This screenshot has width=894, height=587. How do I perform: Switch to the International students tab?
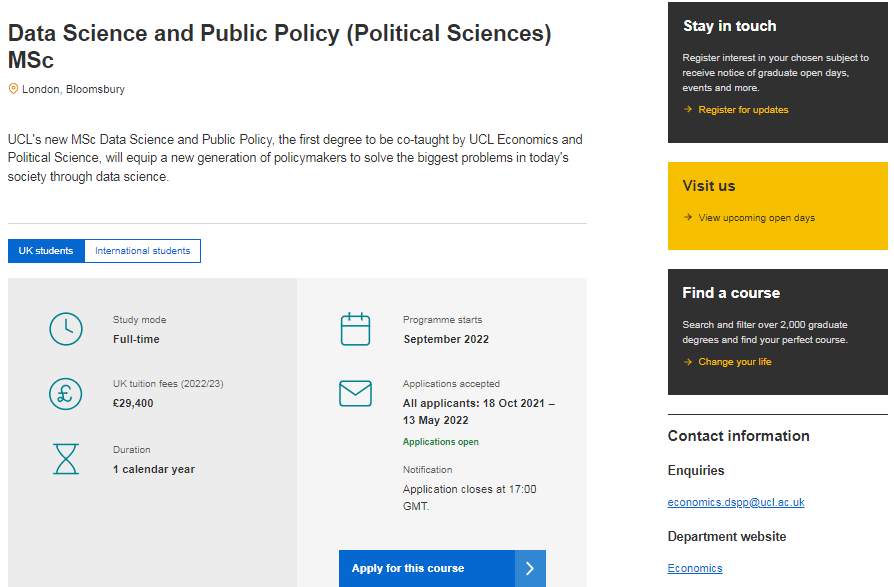(142, 251)
